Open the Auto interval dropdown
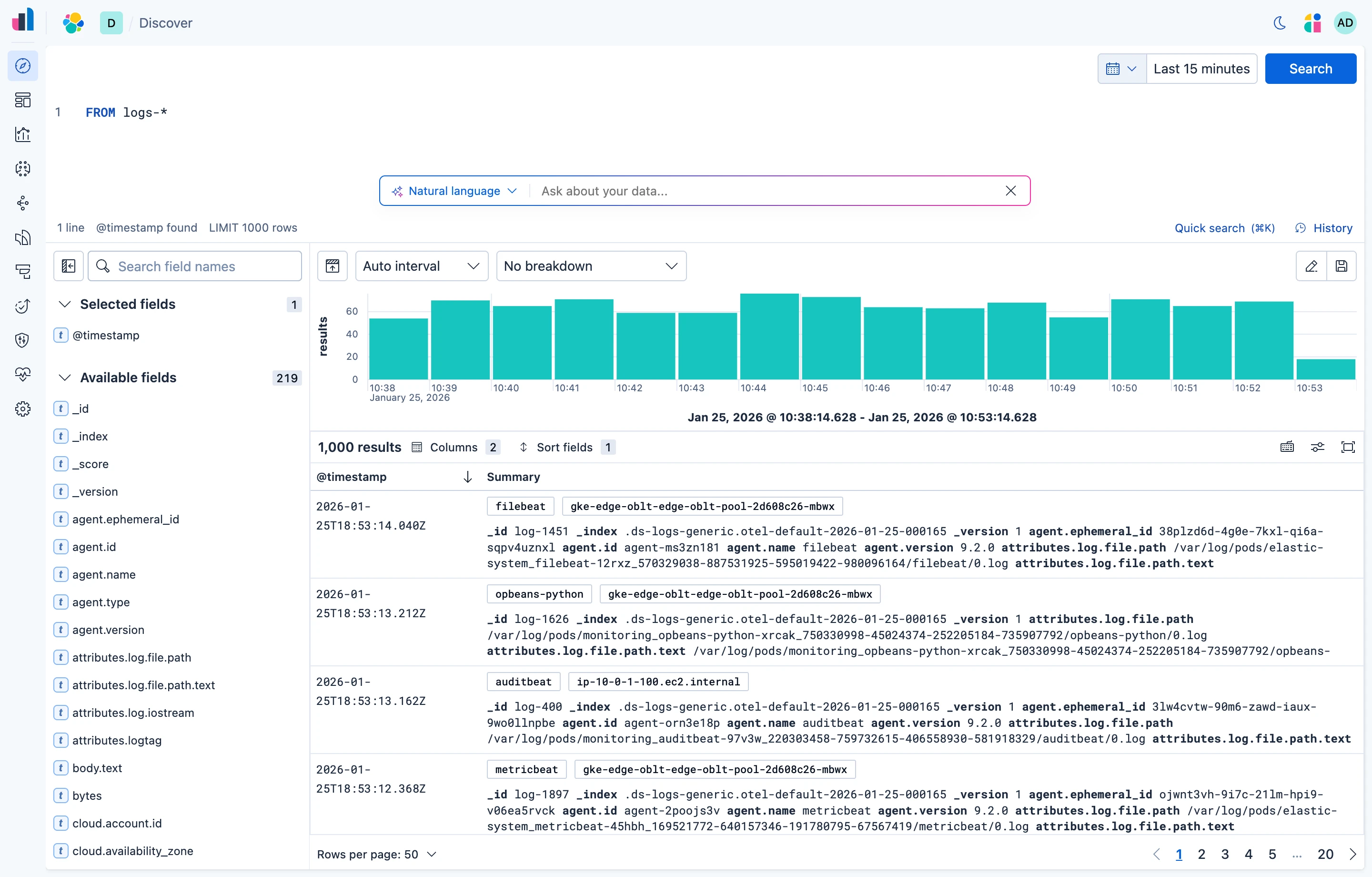The image size is (1372, 877). (422, 266)
